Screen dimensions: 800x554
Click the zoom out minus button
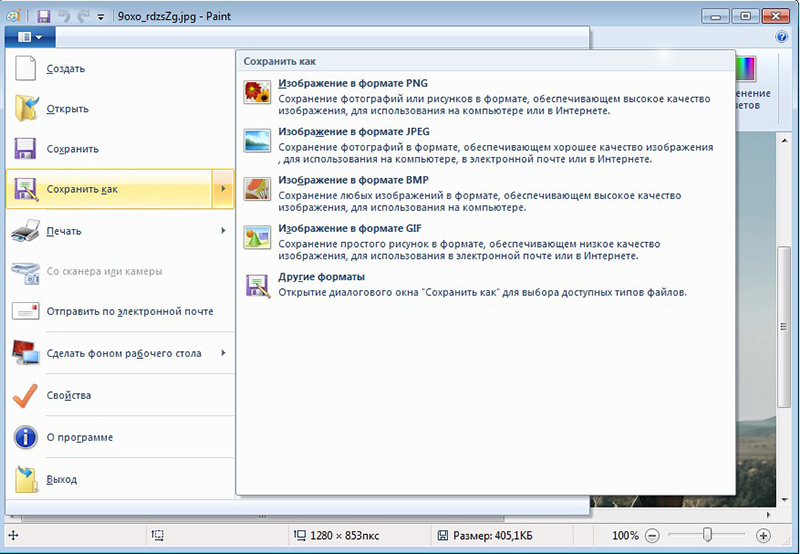(x=652, y=536)
